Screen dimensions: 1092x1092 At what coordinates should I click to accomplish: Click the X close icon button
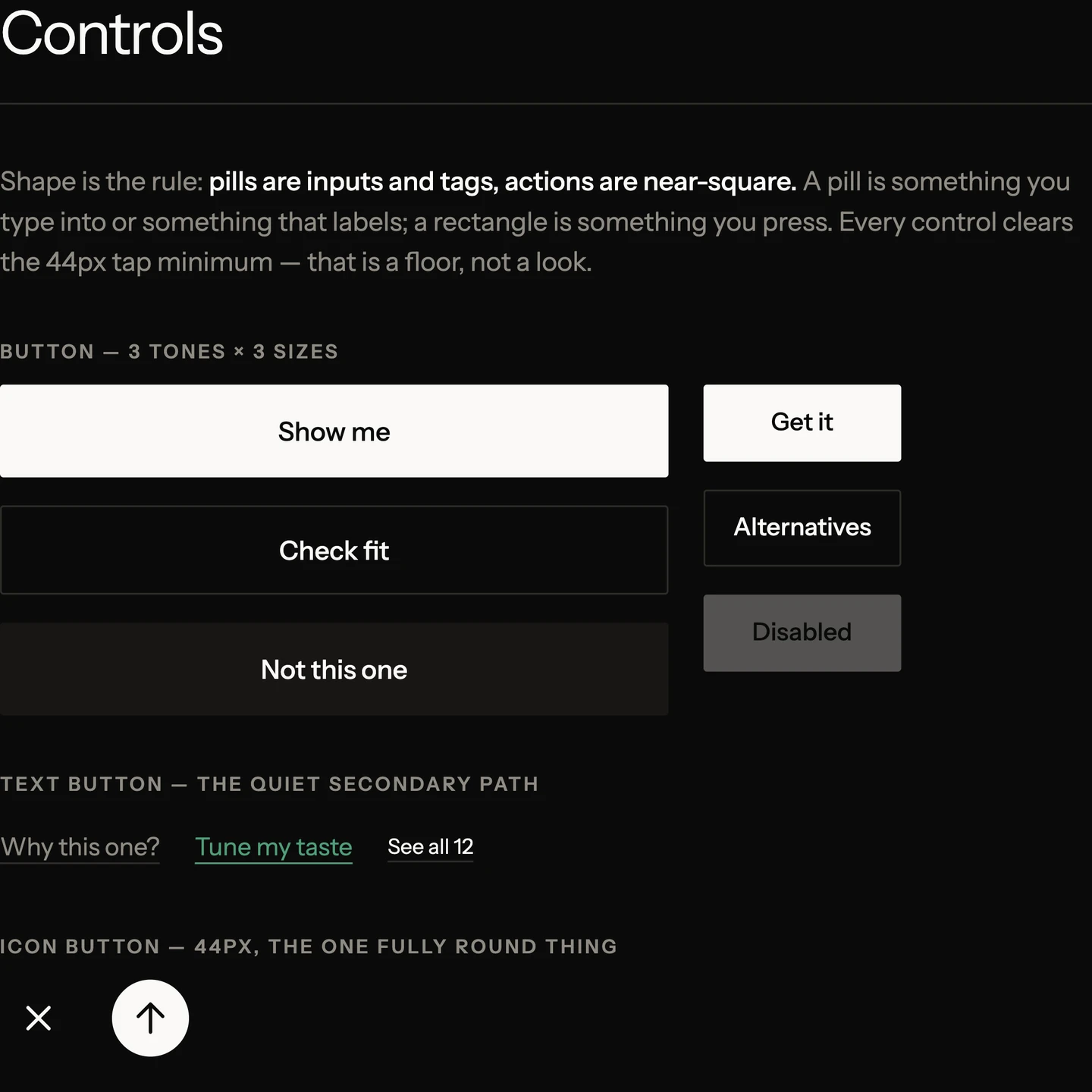click(x=38, y=1018)
